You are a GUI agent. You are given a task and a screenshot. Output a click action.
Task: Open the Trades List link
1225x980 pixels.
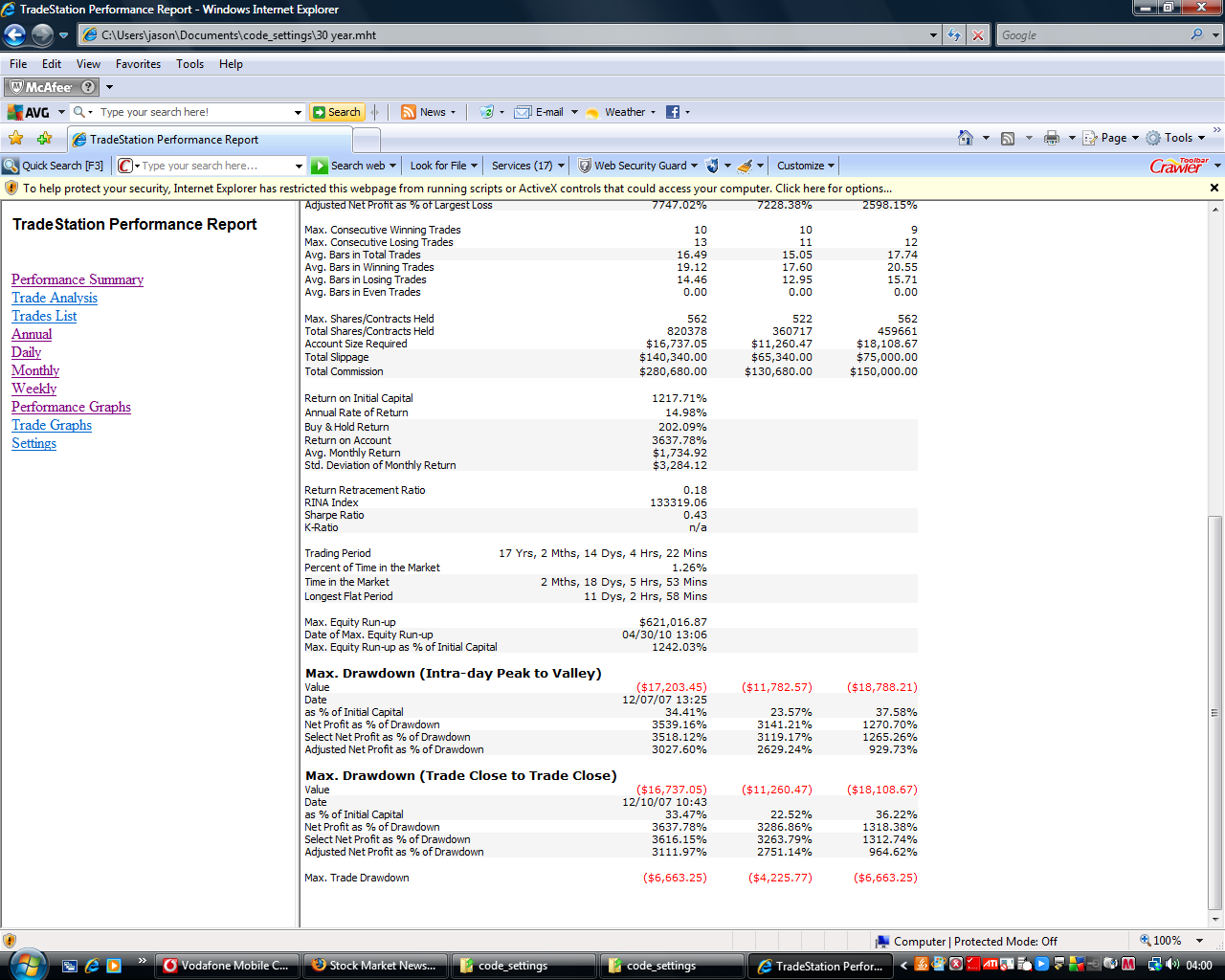coord(44,316)
